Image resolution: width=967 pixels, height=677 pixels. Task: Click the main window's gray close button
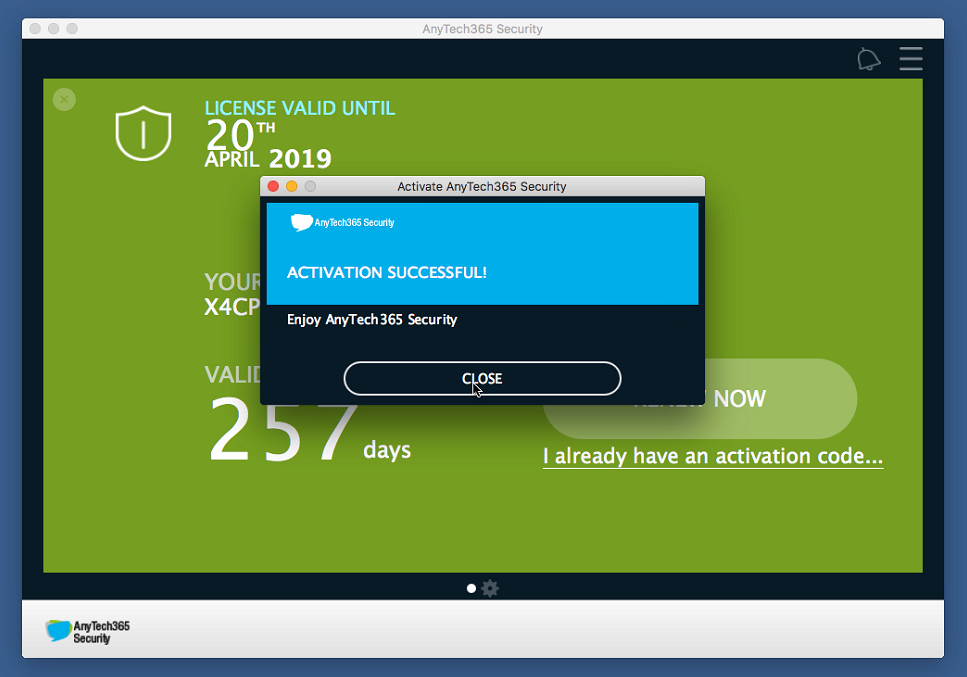(35, 28)
